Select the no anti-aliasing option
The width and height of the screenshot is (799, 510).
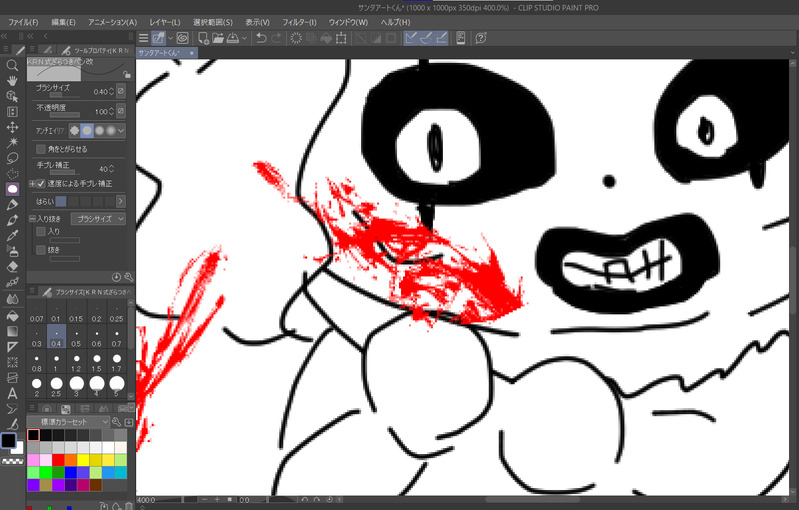(75, 131)
